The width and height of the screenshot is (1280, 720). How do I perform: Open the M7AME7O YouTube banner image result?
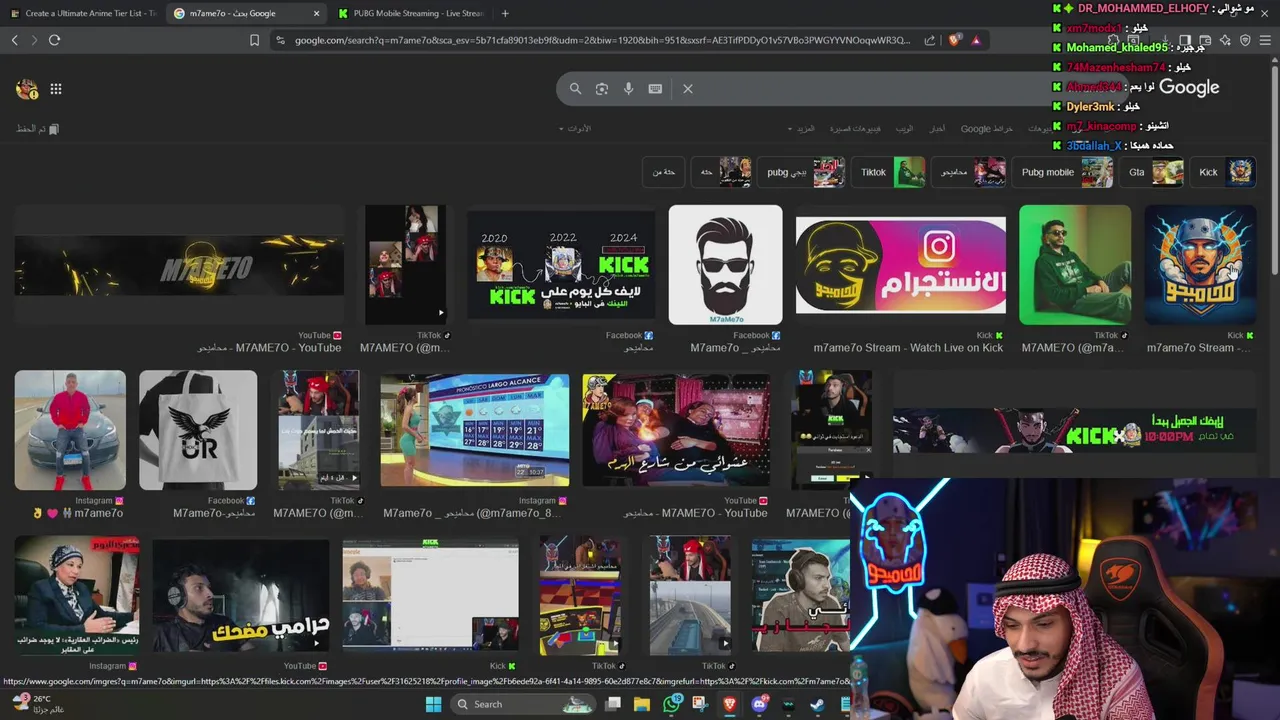pos(179,265)
